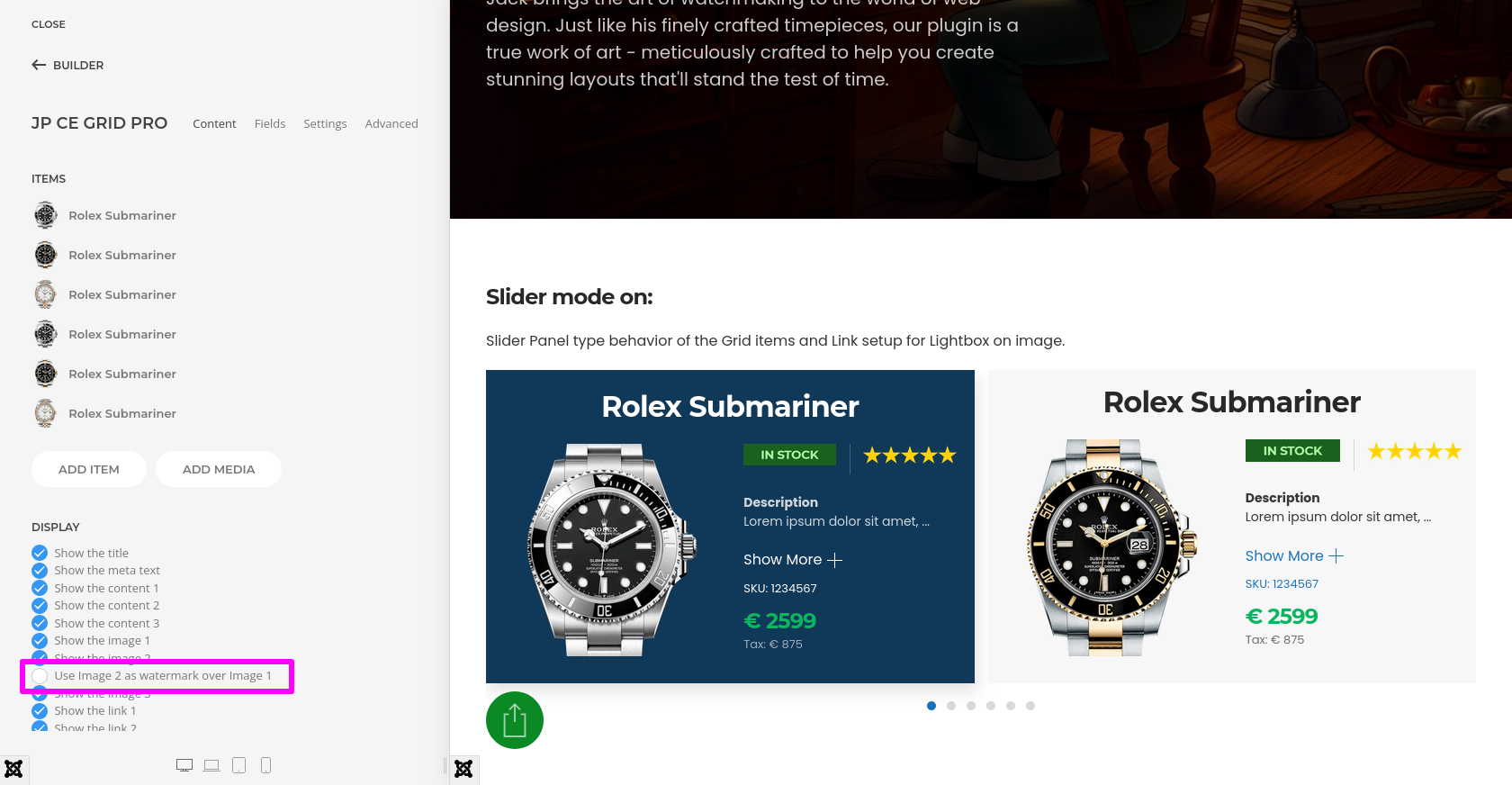This screenshot has height=785, width=1512.
Task: Uncheck the 'Show the title' option
Action: [40, 553]
